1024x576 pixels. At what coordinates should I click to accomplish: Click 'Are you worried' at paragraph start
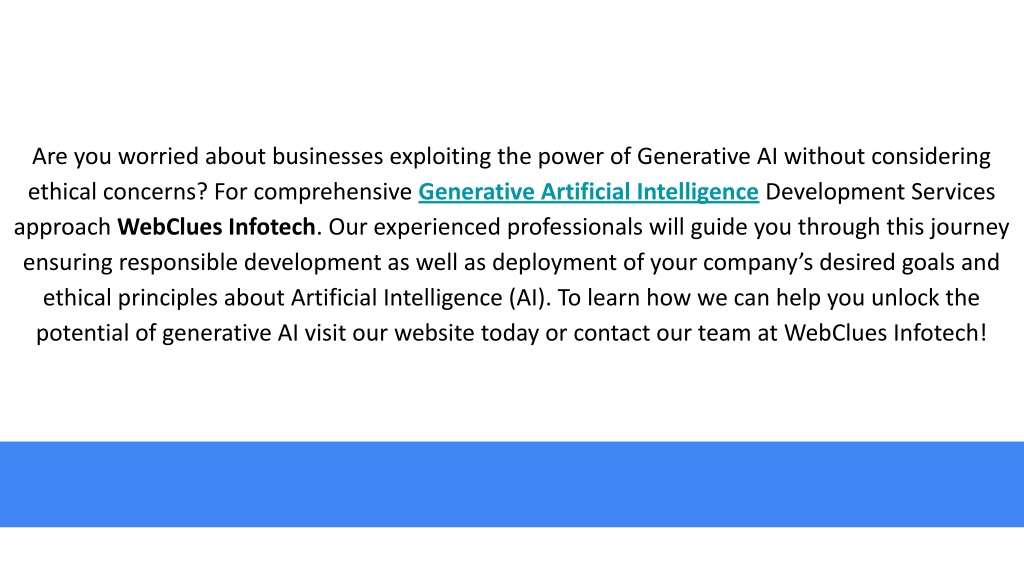116,157
